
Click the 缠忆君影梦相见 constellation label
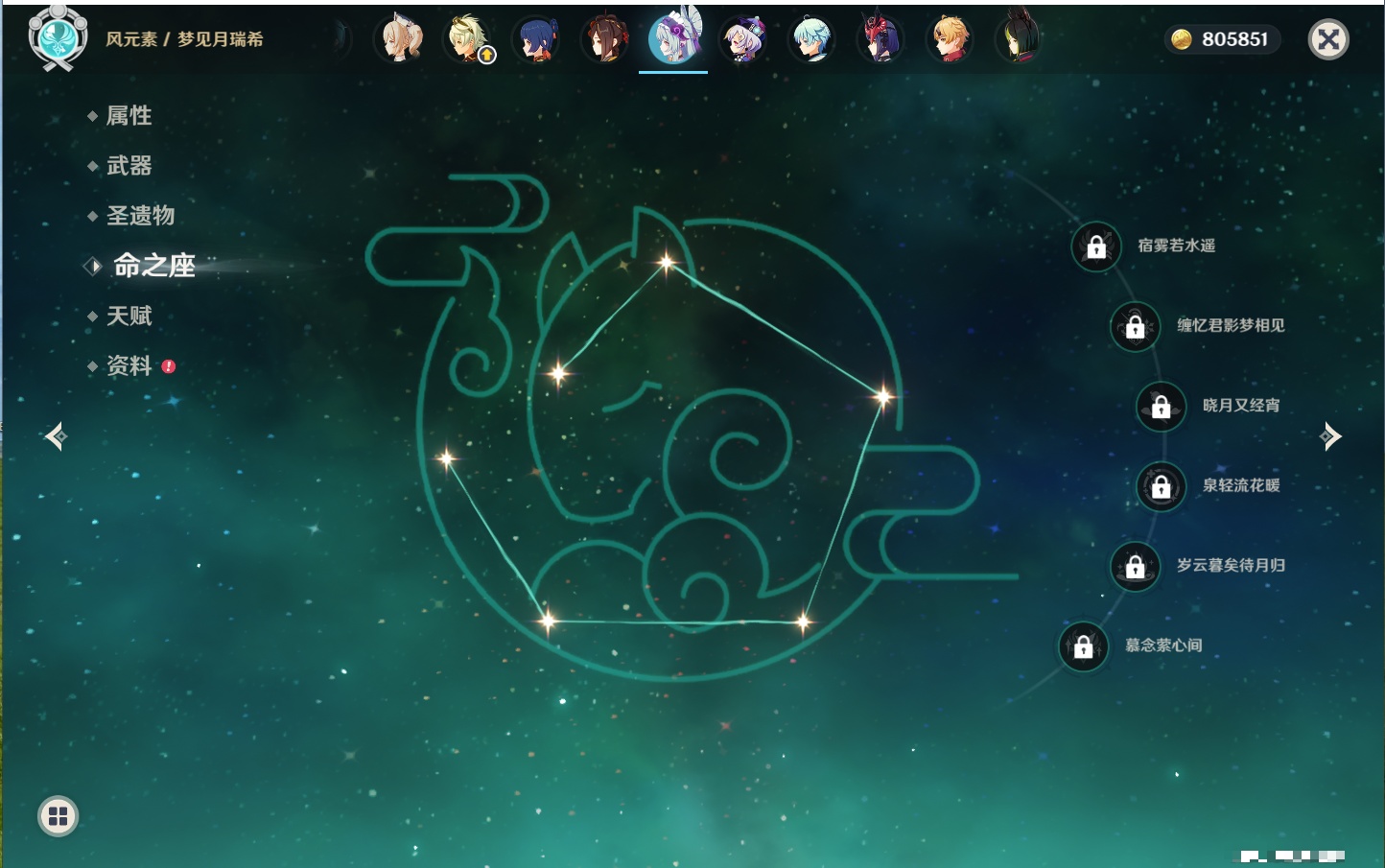pos(1232,325)
